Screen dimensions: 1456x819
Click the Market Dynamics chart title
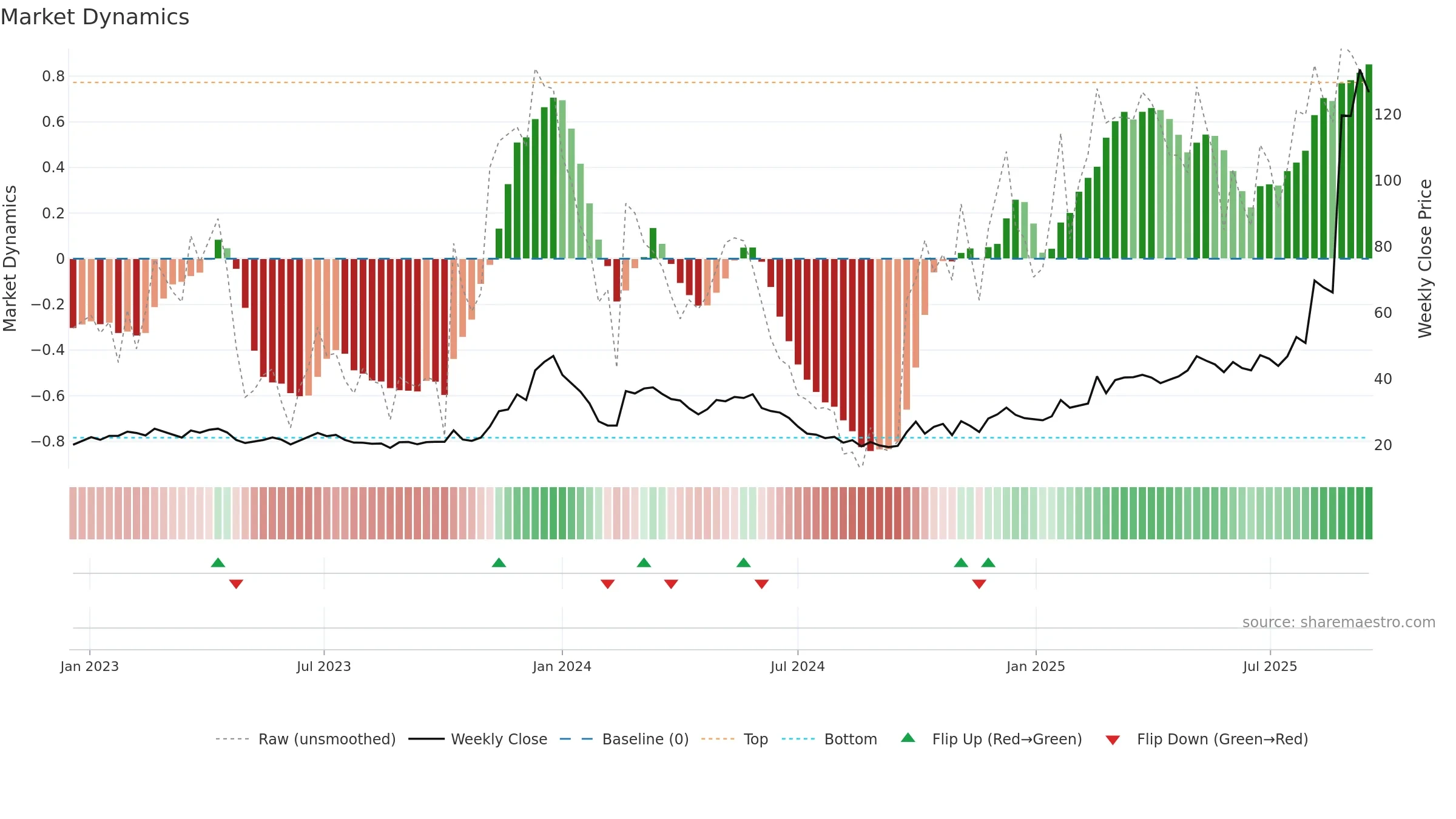tap(95, 17)
